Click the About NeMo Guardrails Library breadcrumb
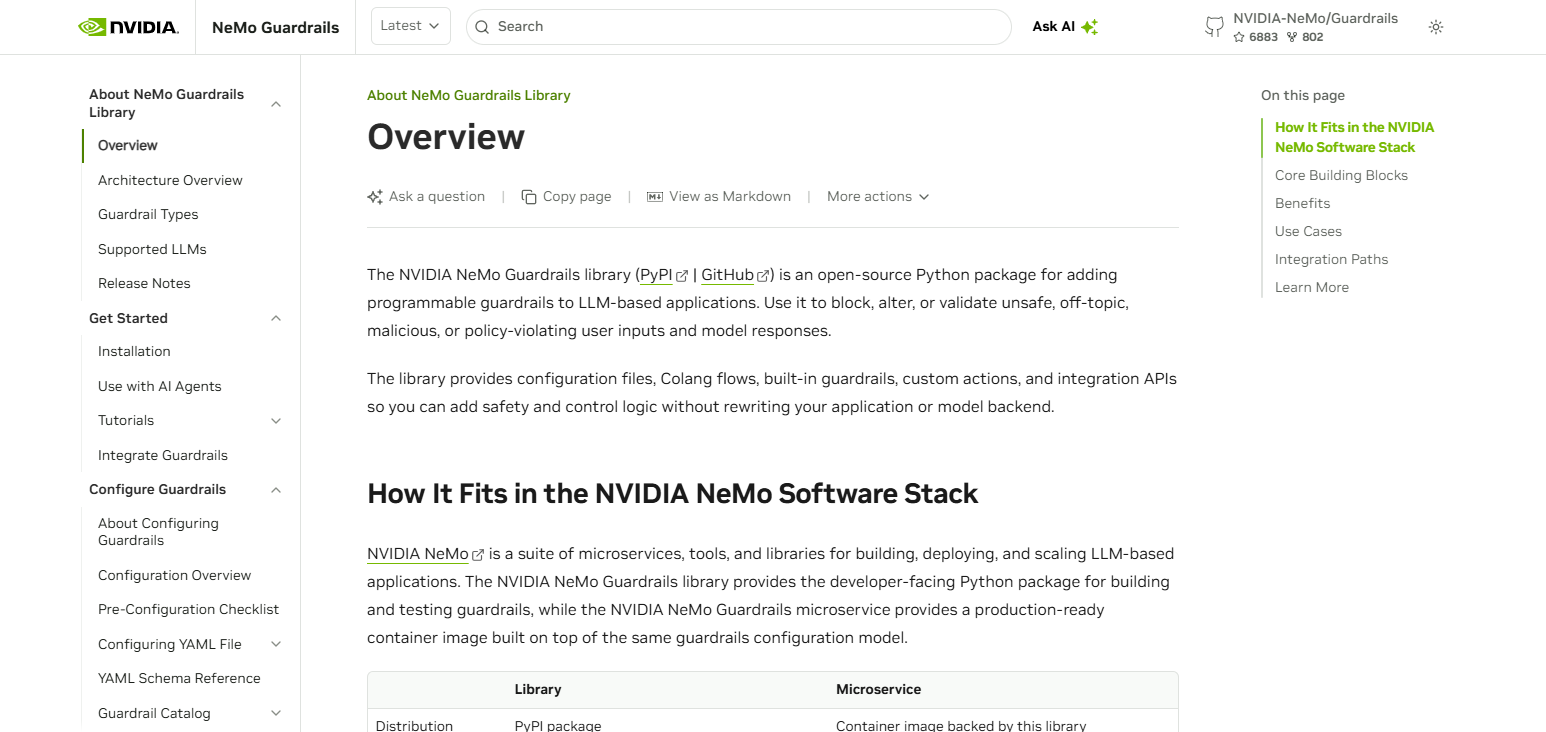 [x=469, y=96]
